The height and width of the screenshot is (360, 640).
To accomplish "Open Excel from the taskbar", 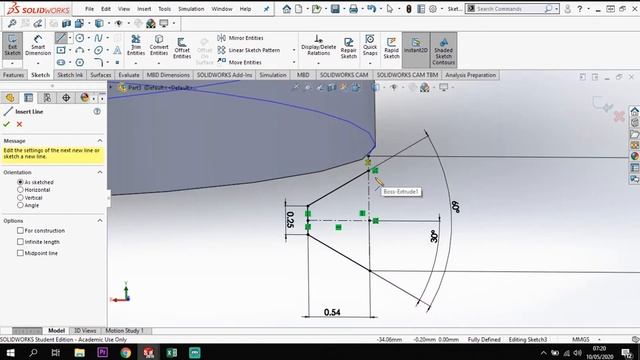I will click(x=172, y=352).
